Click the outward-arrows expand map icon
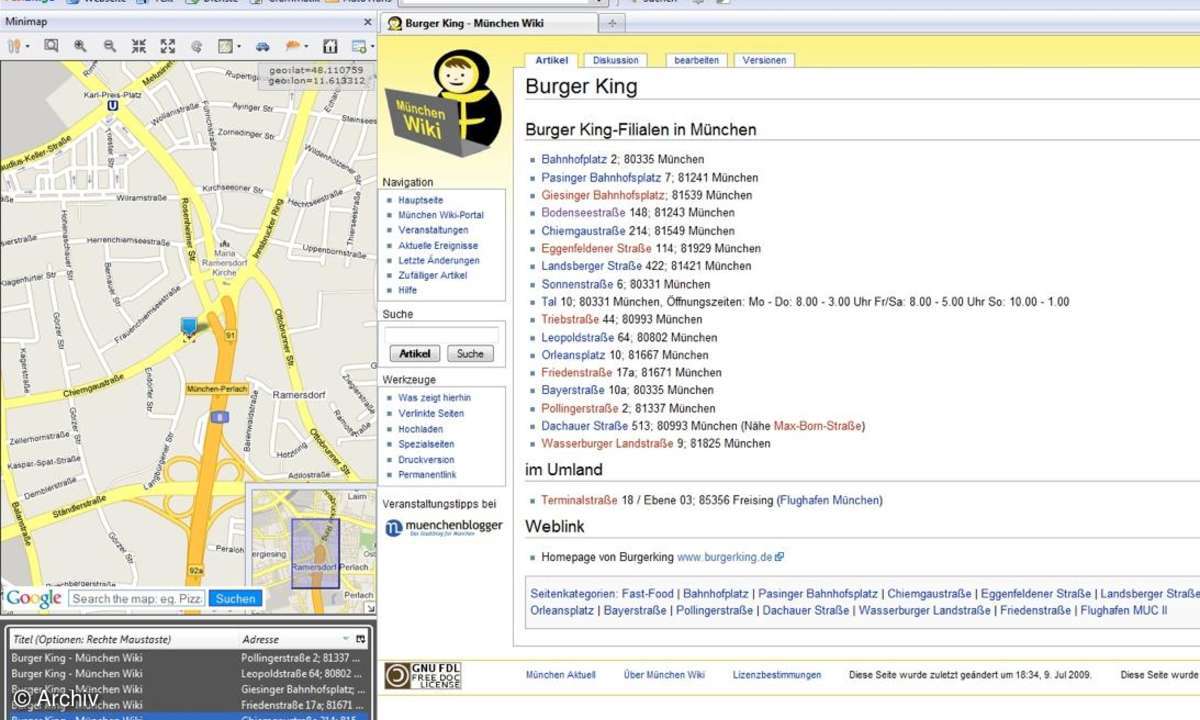This screenshot has height=720, width=1200. tap(167, 46)
